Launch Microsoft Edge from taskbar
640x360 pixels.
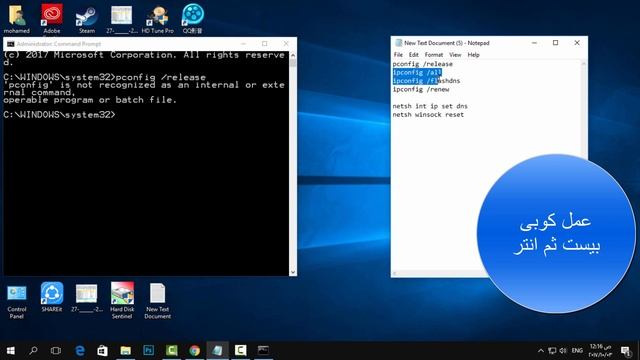click(x=80, y=350)
